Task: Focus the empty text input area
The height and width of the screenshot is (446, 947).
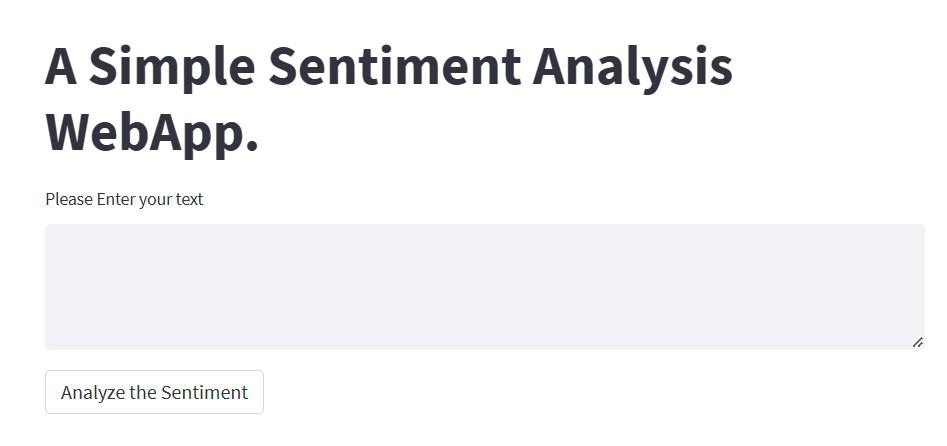Action: pyautogui.click(x=484, y=287)
